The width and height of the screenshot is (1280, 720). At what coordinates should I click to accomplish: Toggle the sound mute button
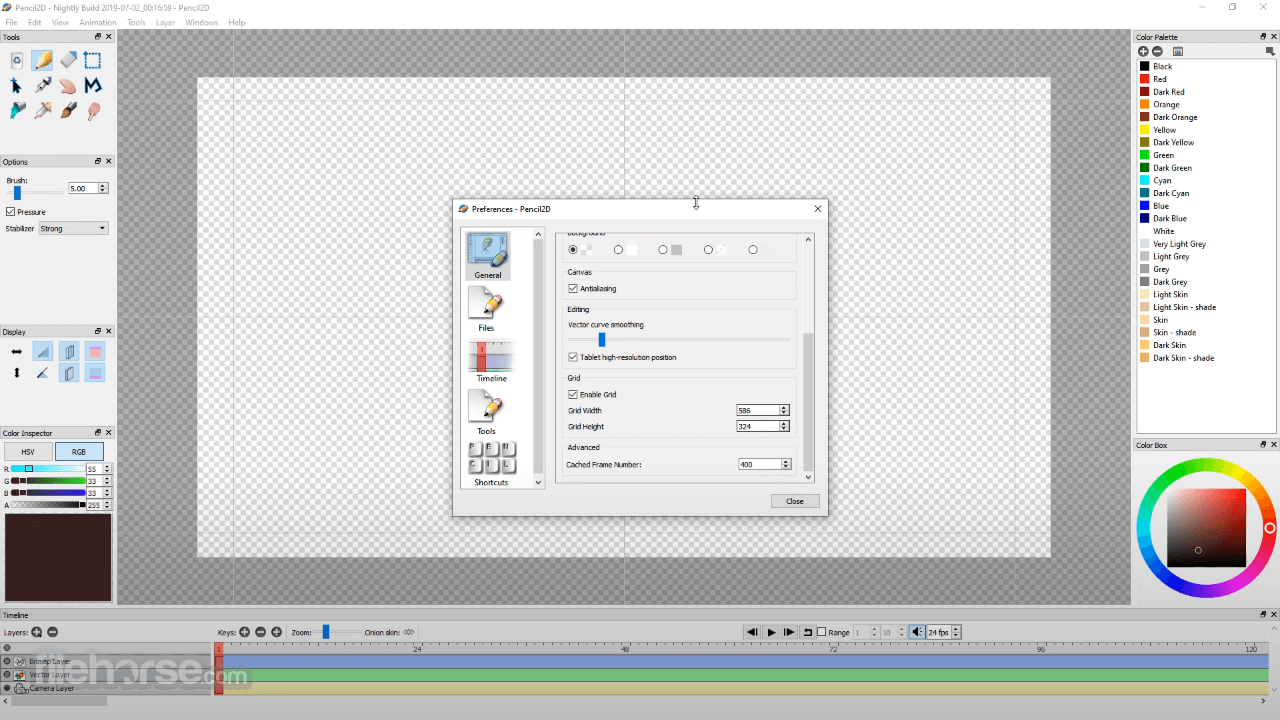(x=917, y=632)
